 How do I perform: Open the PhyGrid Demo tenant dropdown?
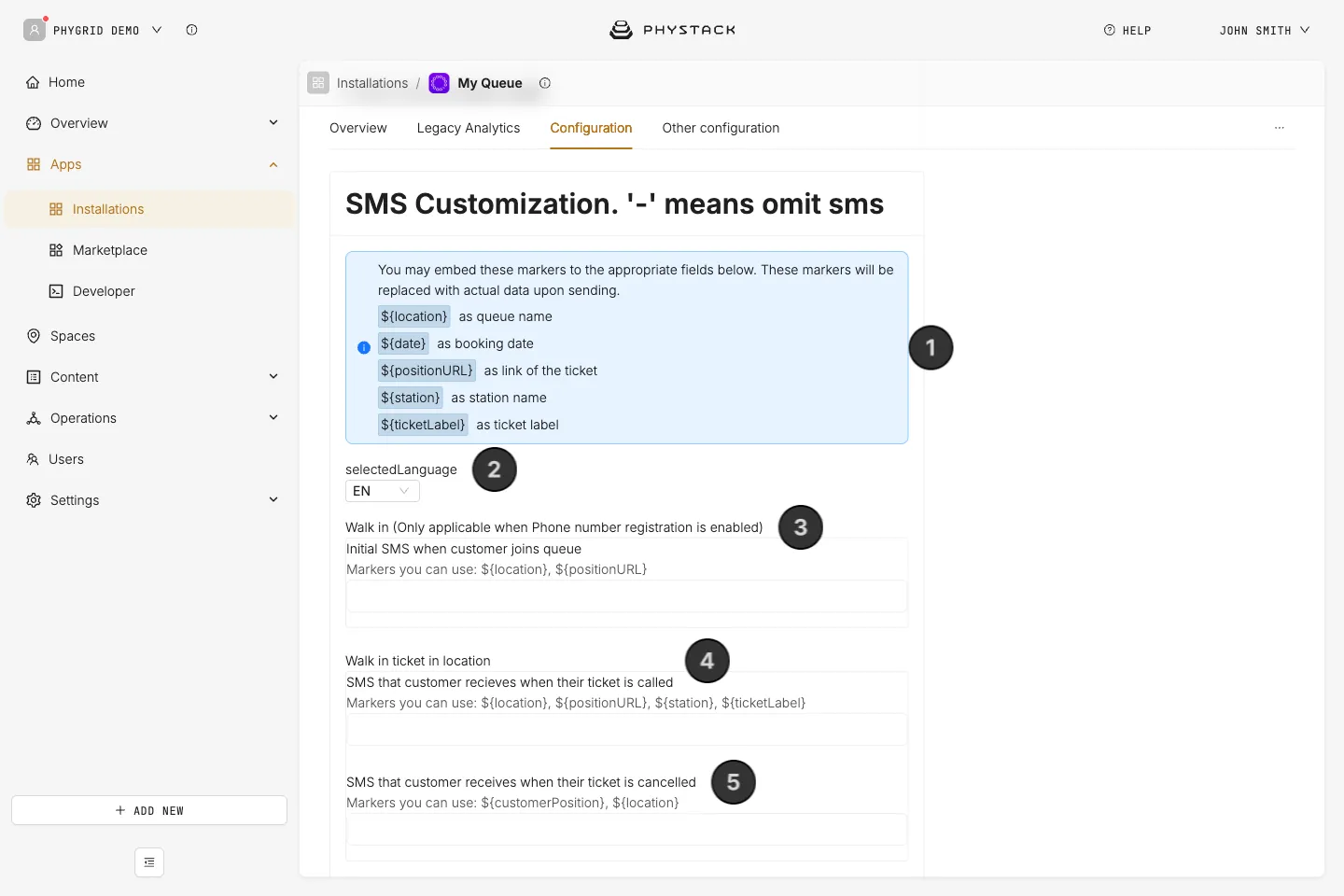pos(157,30)
